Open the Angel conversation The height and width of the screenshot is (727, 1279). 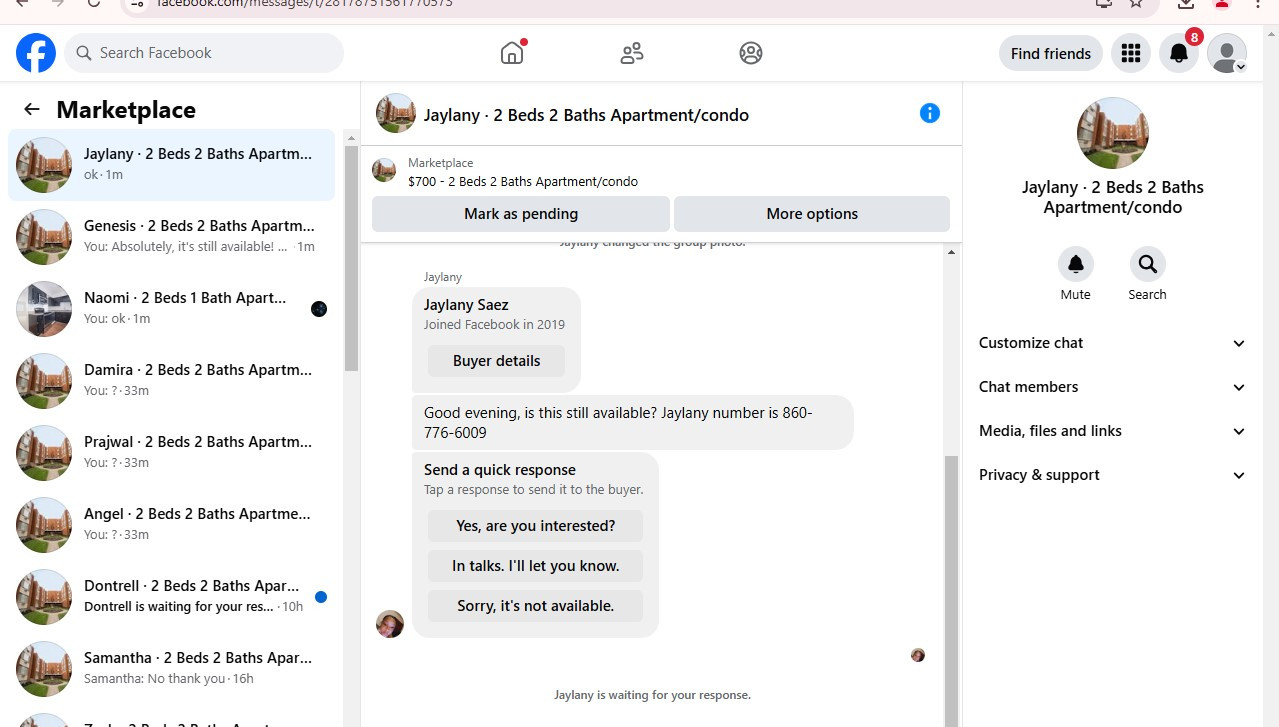pos(172,524)
